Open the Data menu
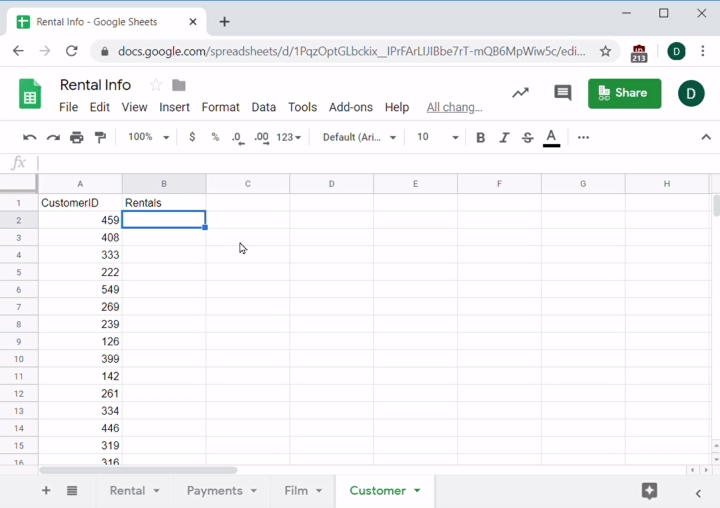 coord(264,107)
